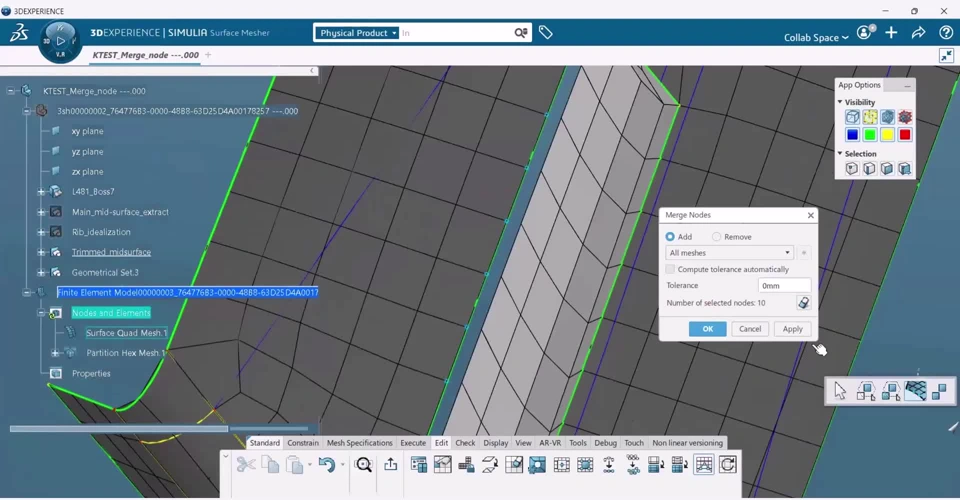Open the Physical Product search filter dropdown
This screenshot has width=960, height=500.
[358, 33]
